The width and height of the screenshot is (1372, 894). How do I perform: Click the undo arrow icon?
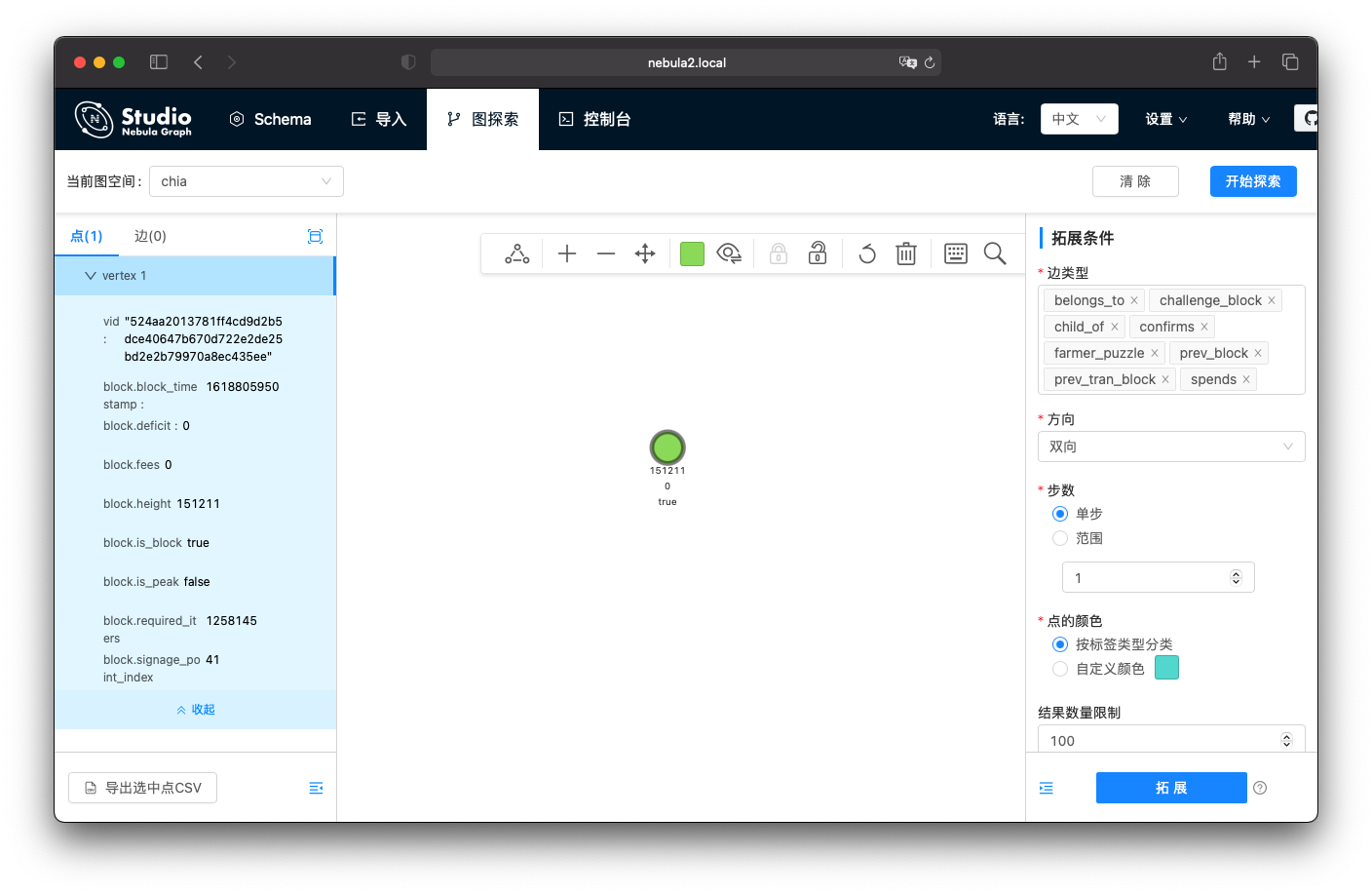[x=866, y=254]
